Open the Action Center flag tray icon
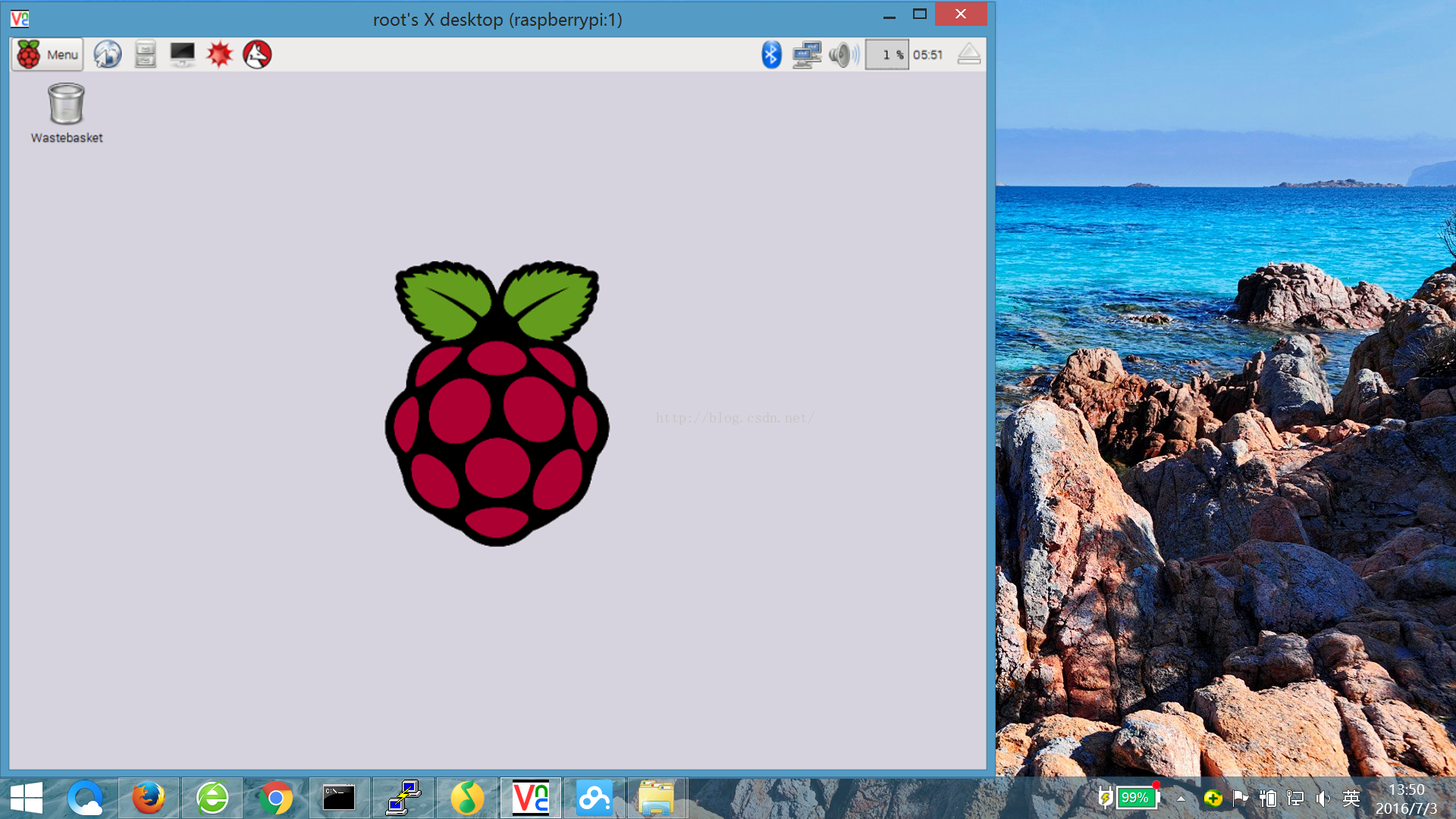The width and height of the screenshot is (1456, 819). pos(1241,799)
